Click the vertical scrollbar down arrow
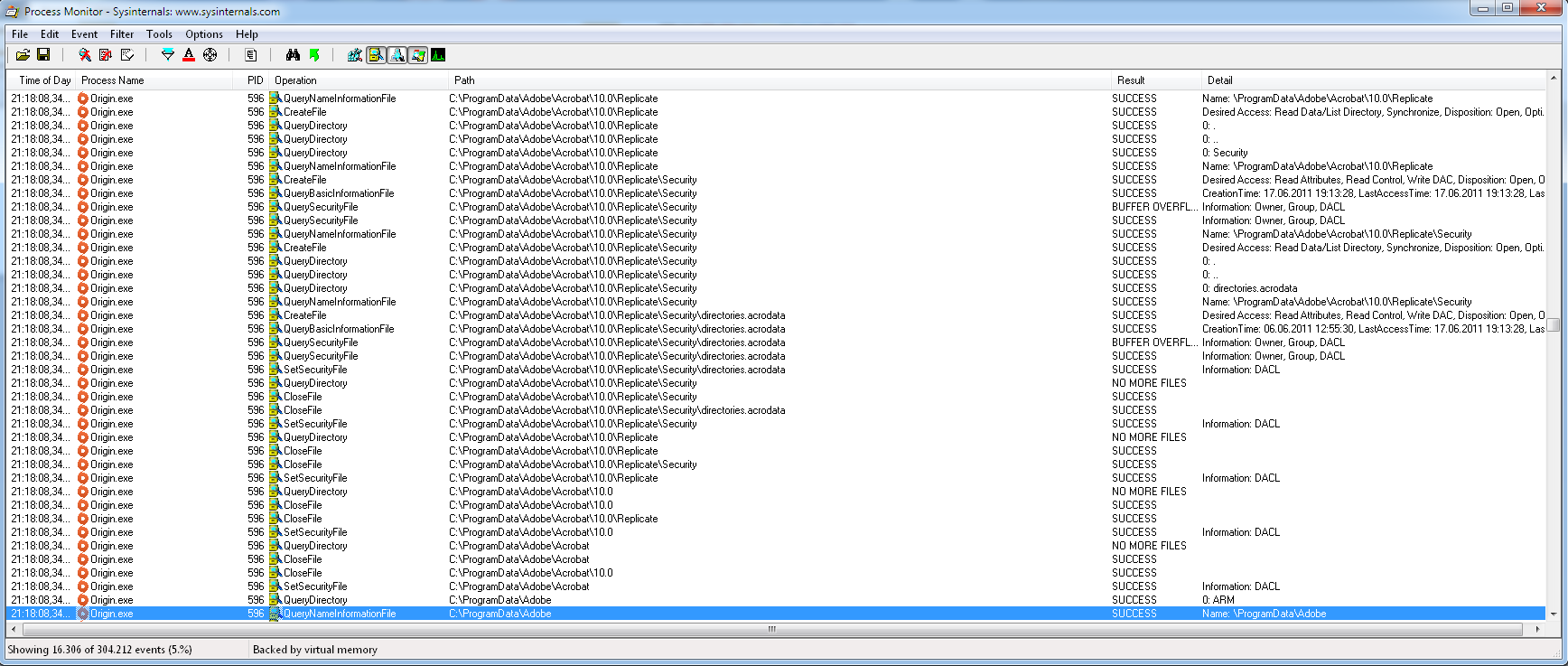The width and height of the screenshot is (1568, 666). [1554, 614]
